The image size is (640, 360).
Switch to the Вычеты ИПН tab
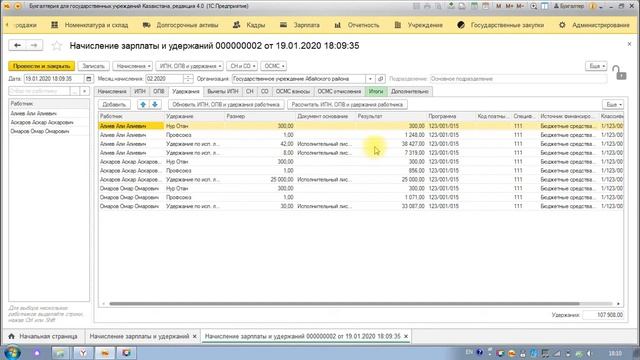click(x=222, y=91)
